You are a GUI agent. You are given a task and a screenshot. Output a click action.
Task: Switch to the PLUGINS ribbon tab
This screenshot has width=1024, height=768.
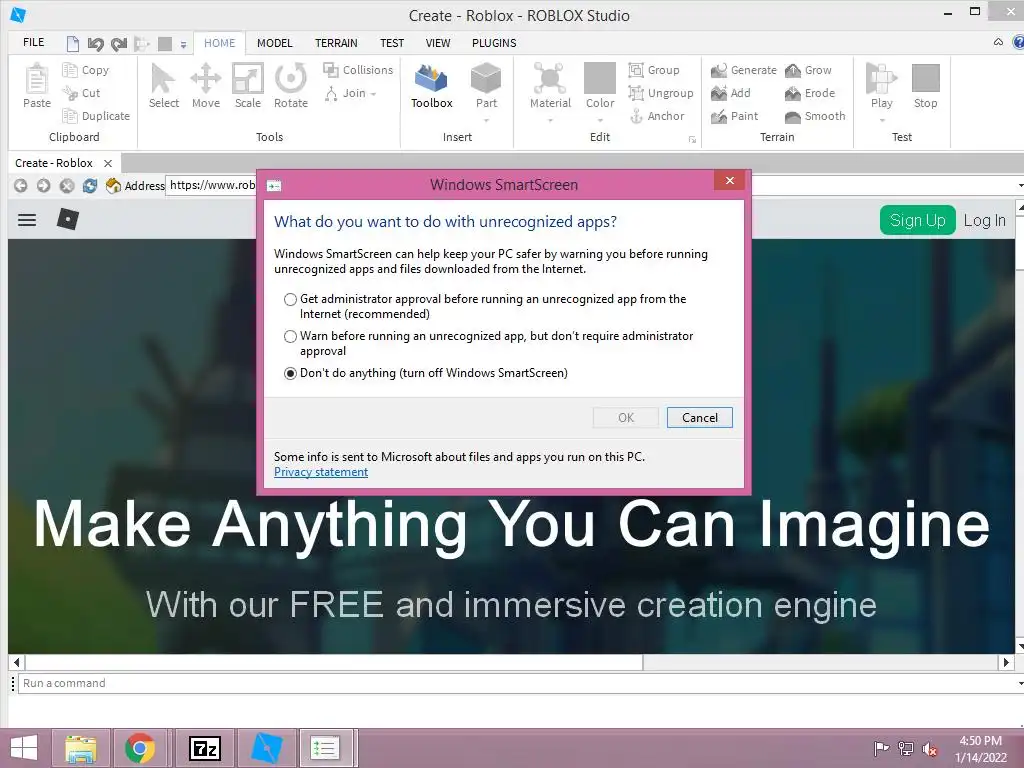tap(494, 43)
